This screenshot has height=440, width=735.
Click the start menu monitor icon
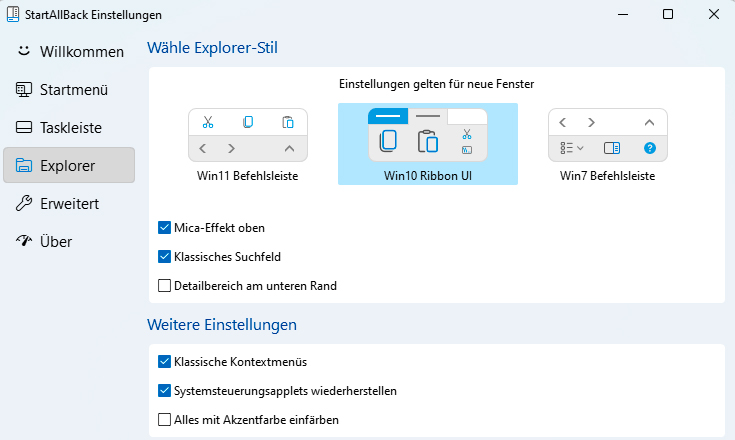24,89
